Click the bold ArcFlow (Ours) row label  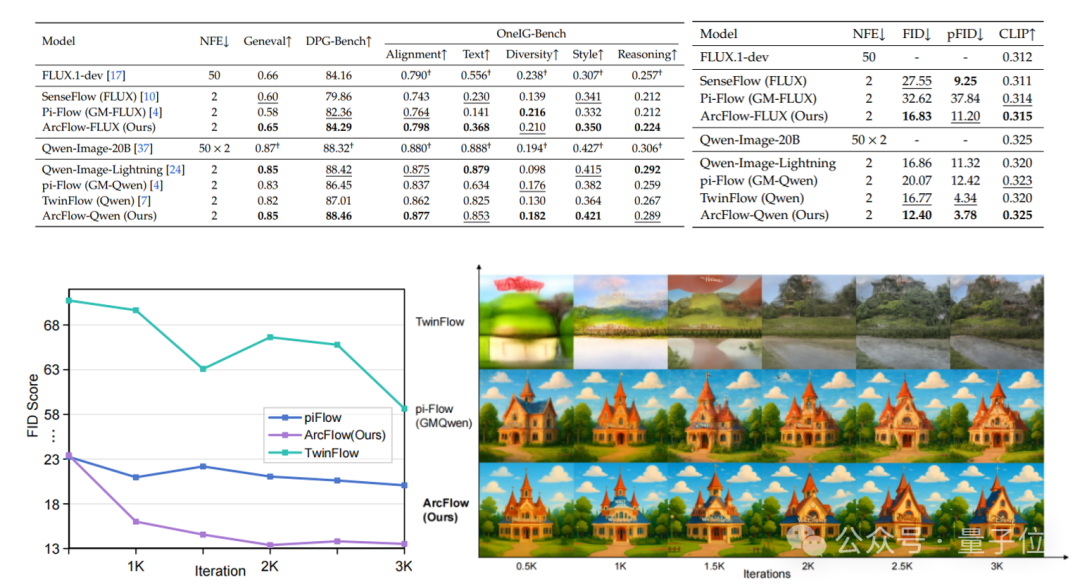click(446, 510)
